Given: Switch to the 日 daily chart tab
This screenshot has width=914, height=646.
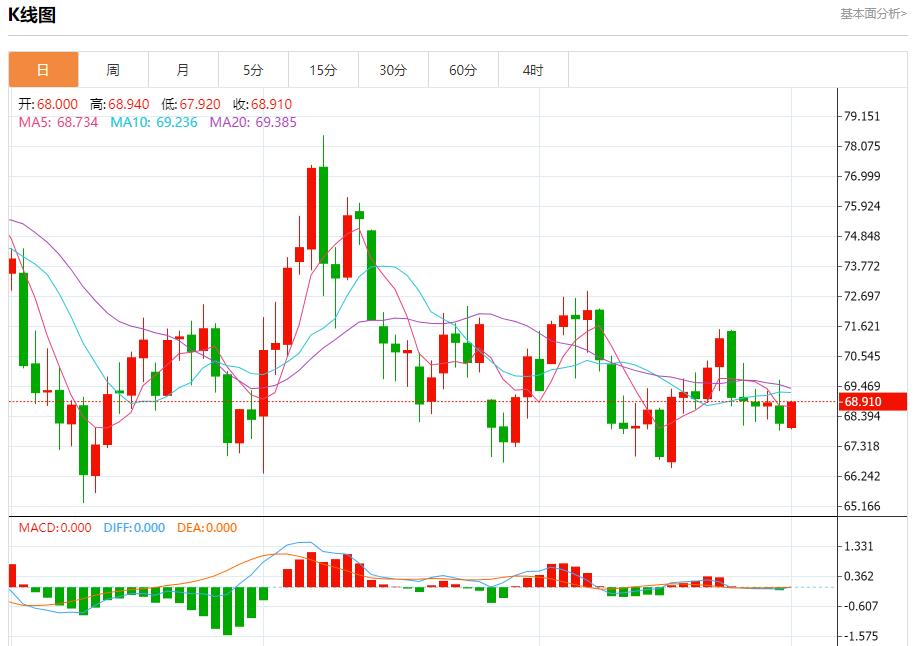Looking at the screenshot, I should coord(43,70).
